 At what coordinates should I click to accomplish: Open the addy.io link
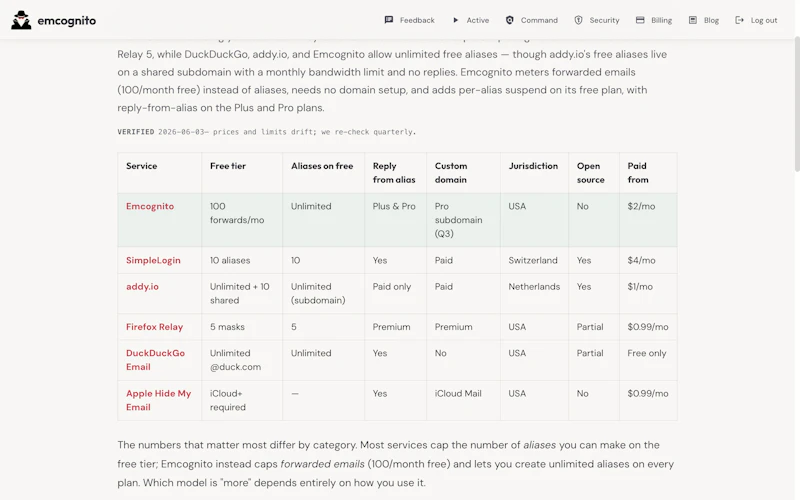(x=142, y=287)
